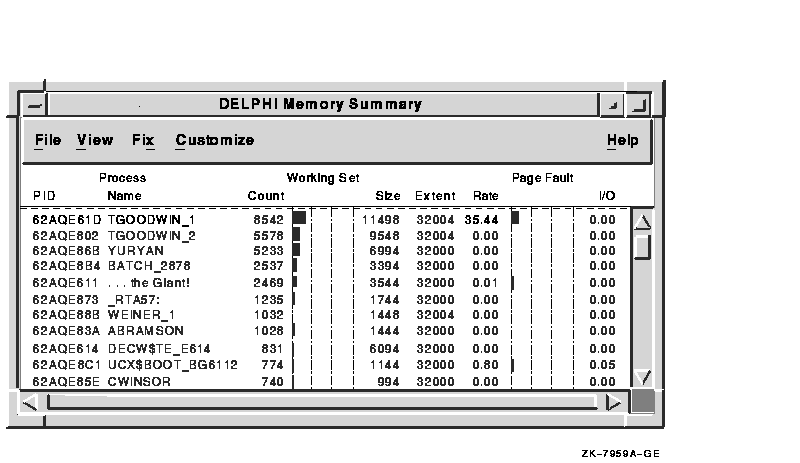
Task: Click the maximize button in title bar
Action: (x=637, y=105)
